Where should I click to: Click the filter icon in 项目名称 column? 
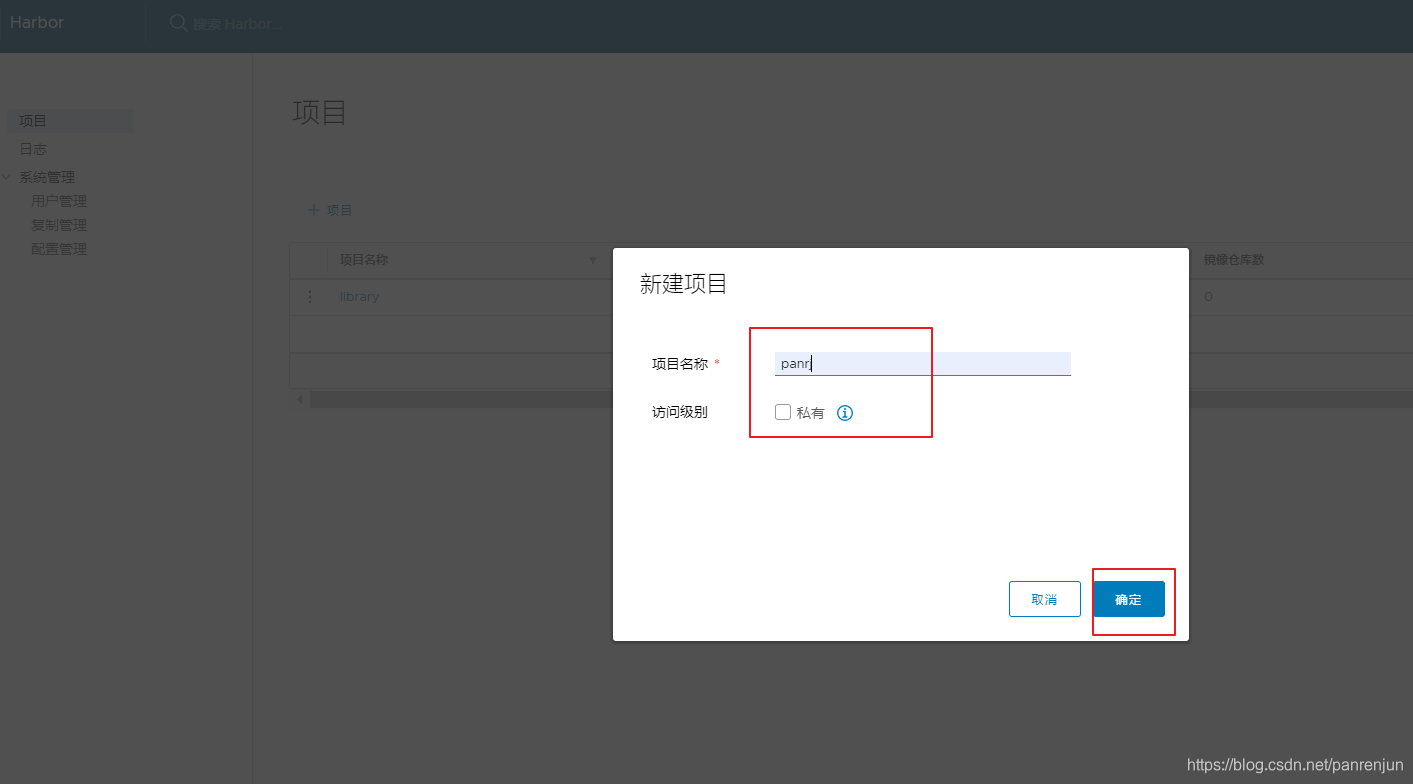tap(593, 260)
